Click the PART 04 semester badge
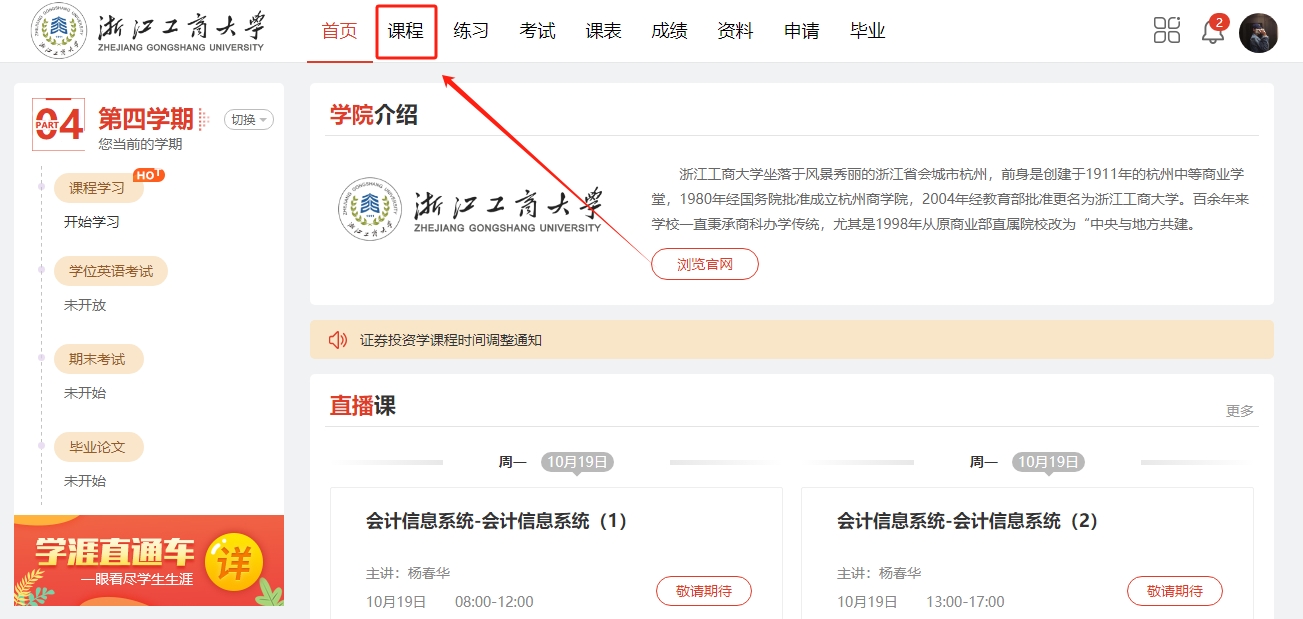This screenshot has height=619, width=1303. click(59, 121)
